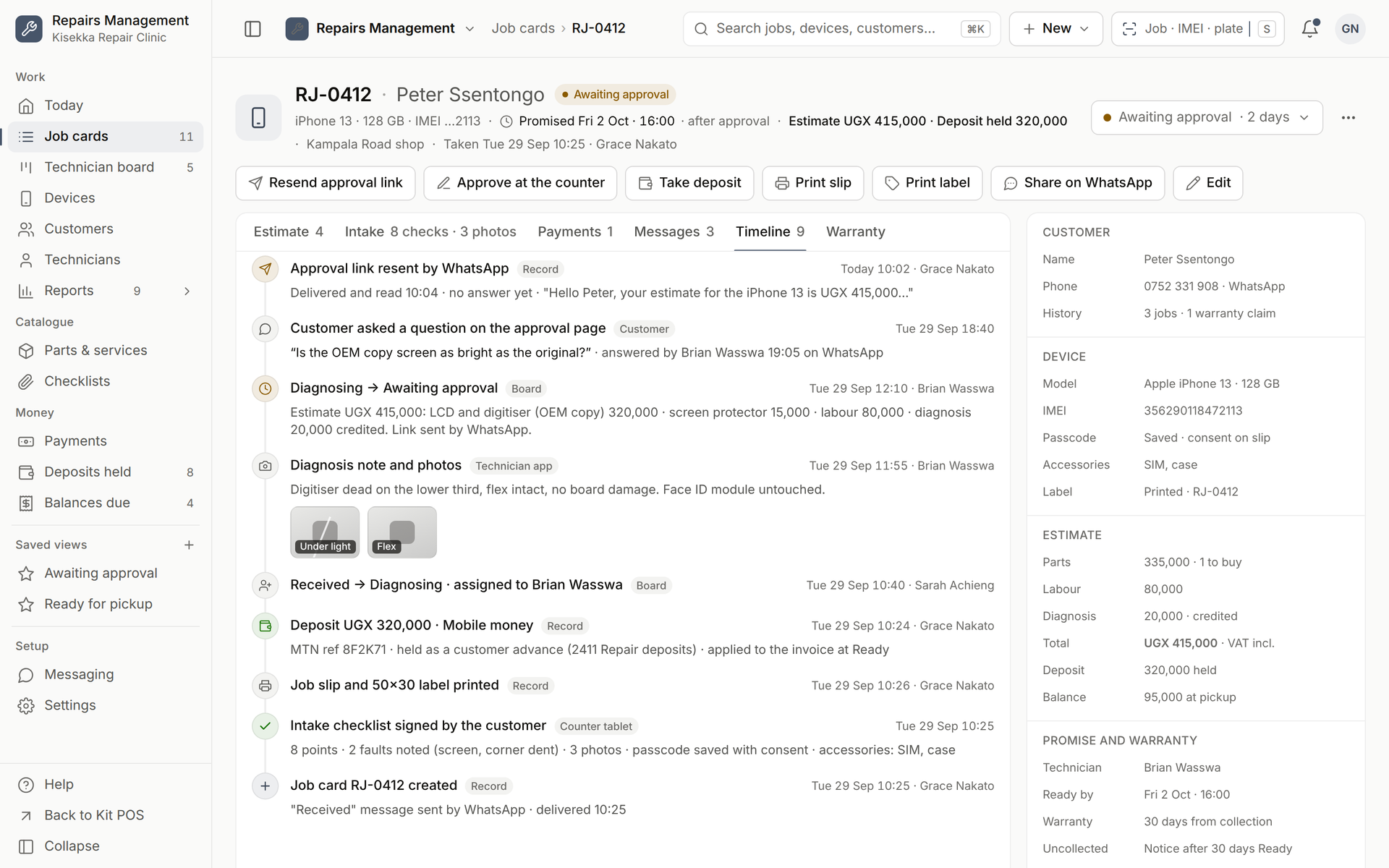This screenshot has width=1389, height=868.
Task: Click the speech bubble icon on customer question entry
Action: click(x=266, y=329)
